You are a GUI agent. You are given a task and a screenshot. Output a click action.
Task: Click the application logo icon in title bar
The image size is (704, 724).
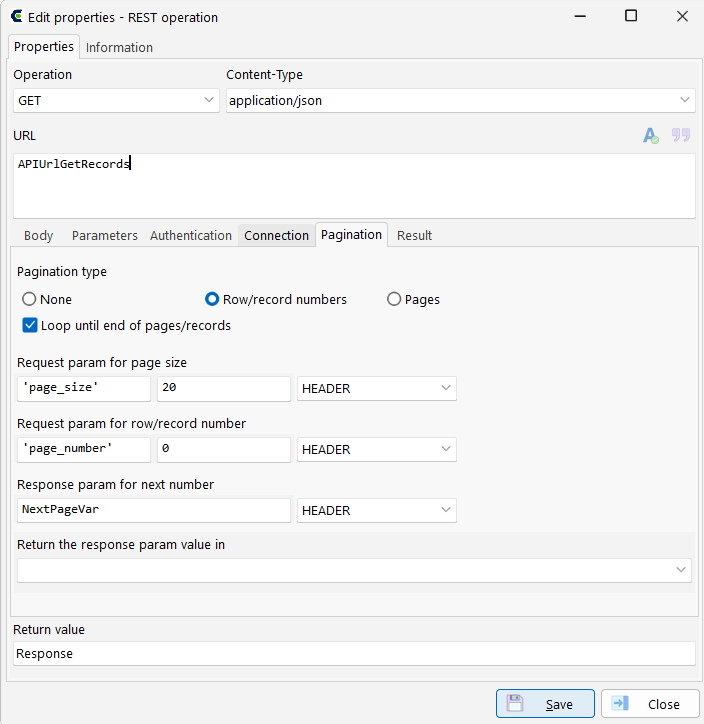click(x=17, y=17)
